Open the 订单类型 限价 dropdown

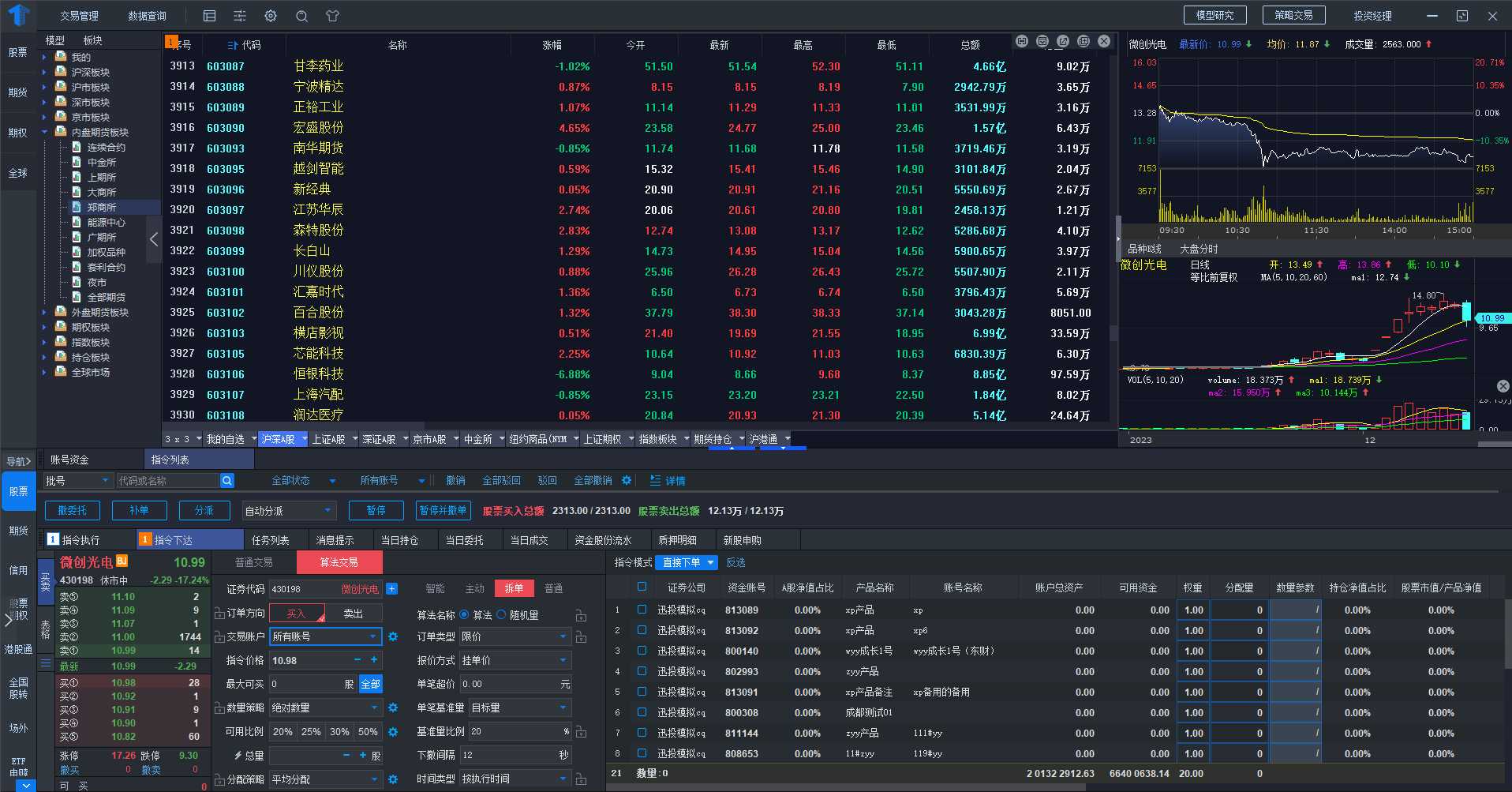point(515,636)
